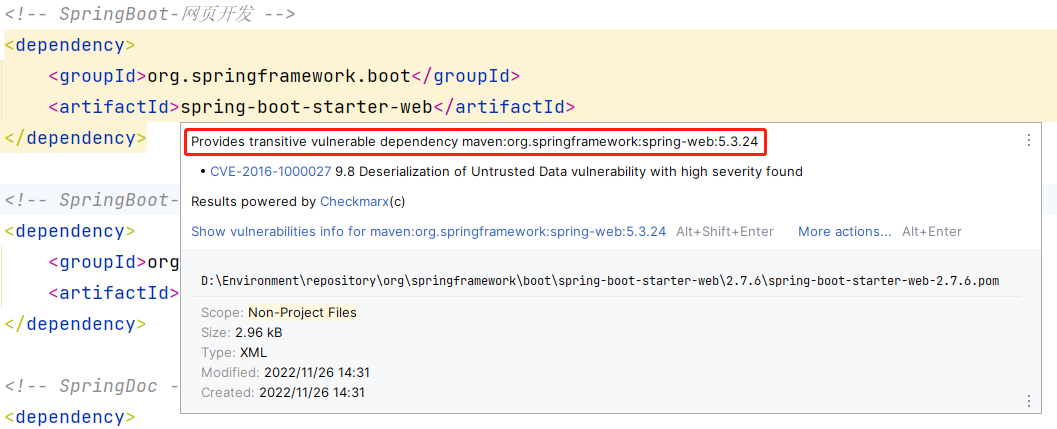The image size is (1057, 429).
Task: Open the popup's top kebab menu
Action: coord(1029,140)
